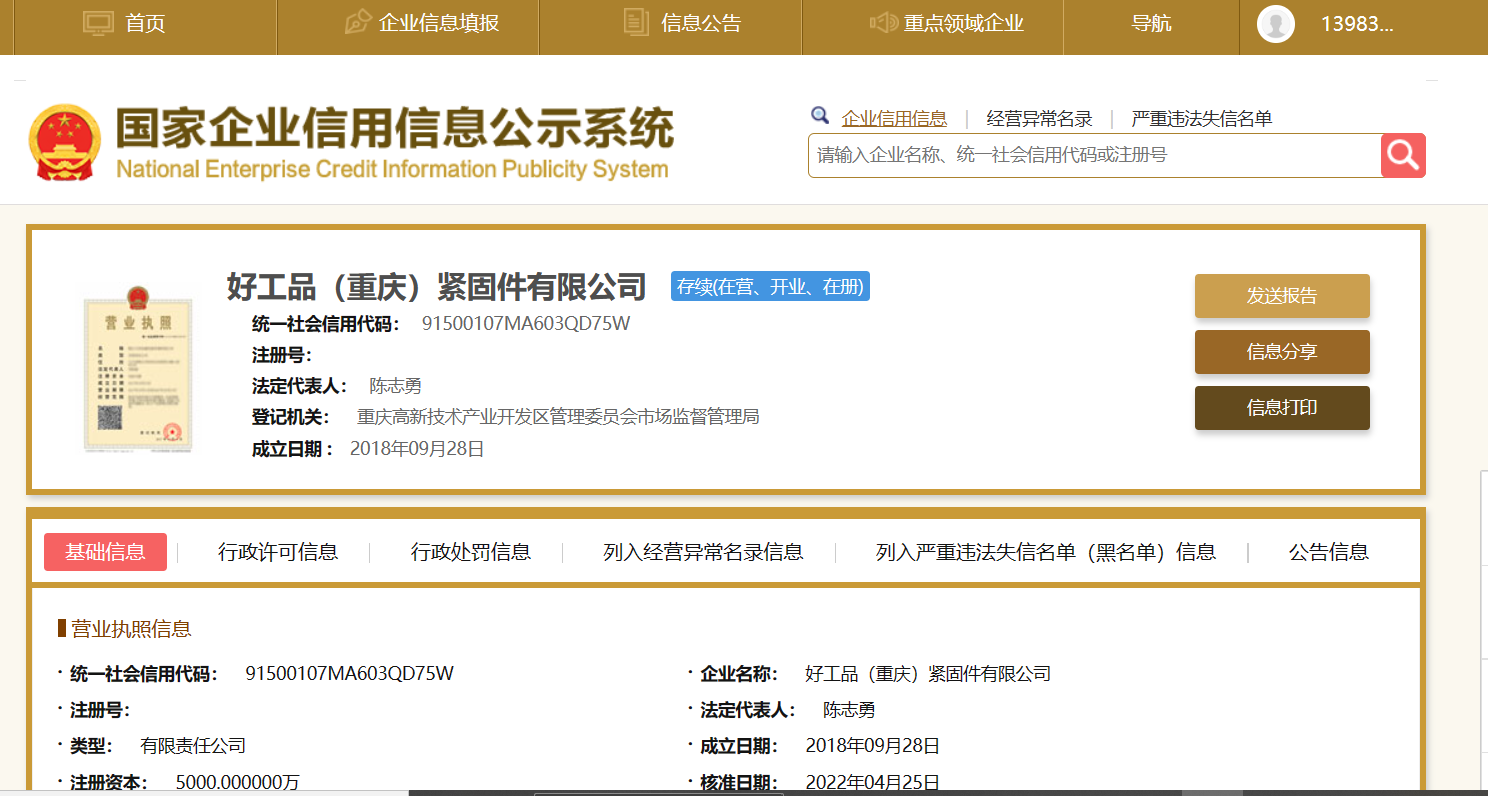Screen dimensions: 1488x796
Task: Open the 导航 menu
Action: coord(1151,23)
